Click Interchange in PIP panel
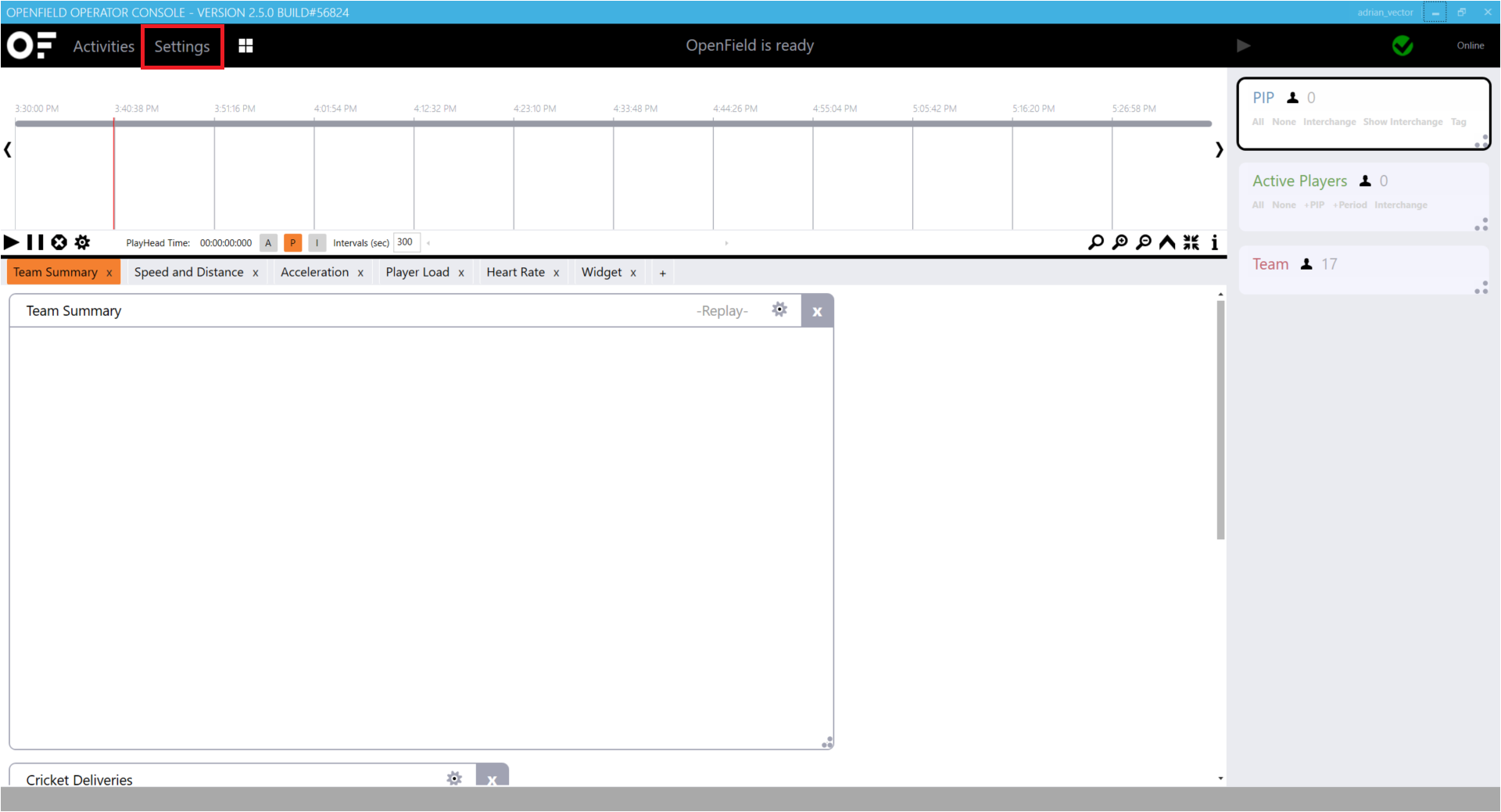The image size is (1501, 812). tap(1329, 122)
